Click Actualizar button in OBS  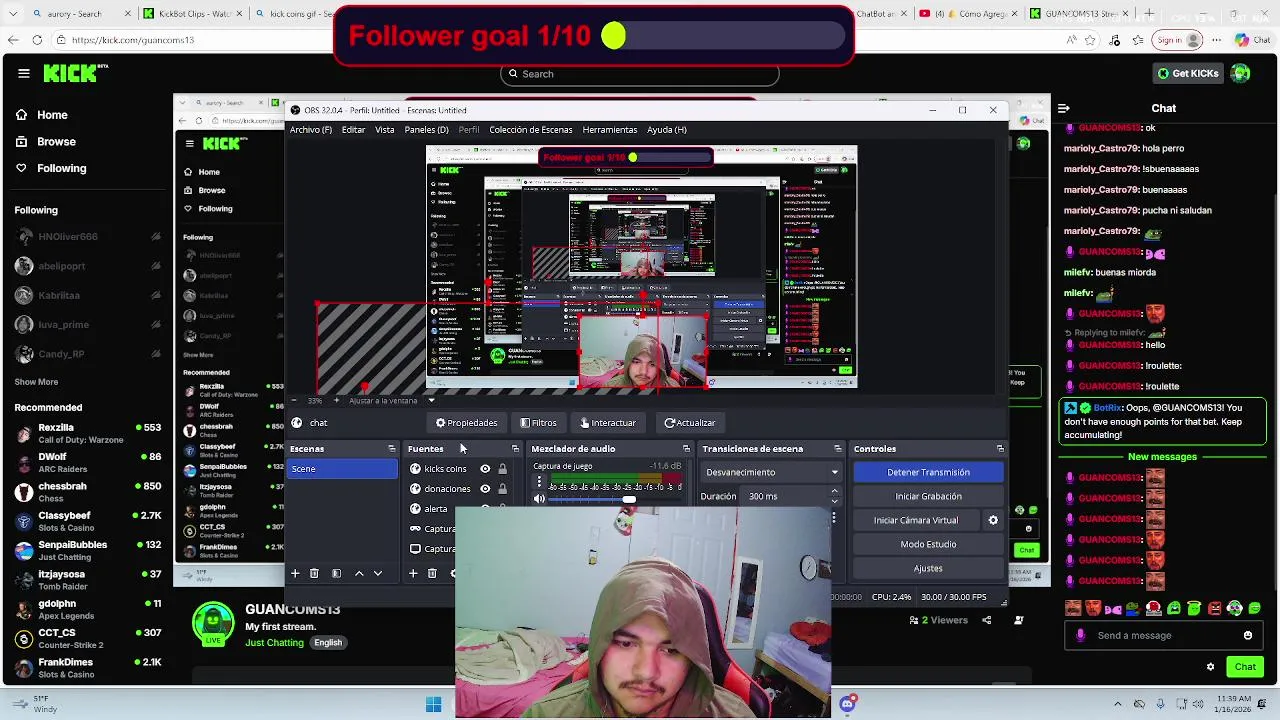point(690,423)
